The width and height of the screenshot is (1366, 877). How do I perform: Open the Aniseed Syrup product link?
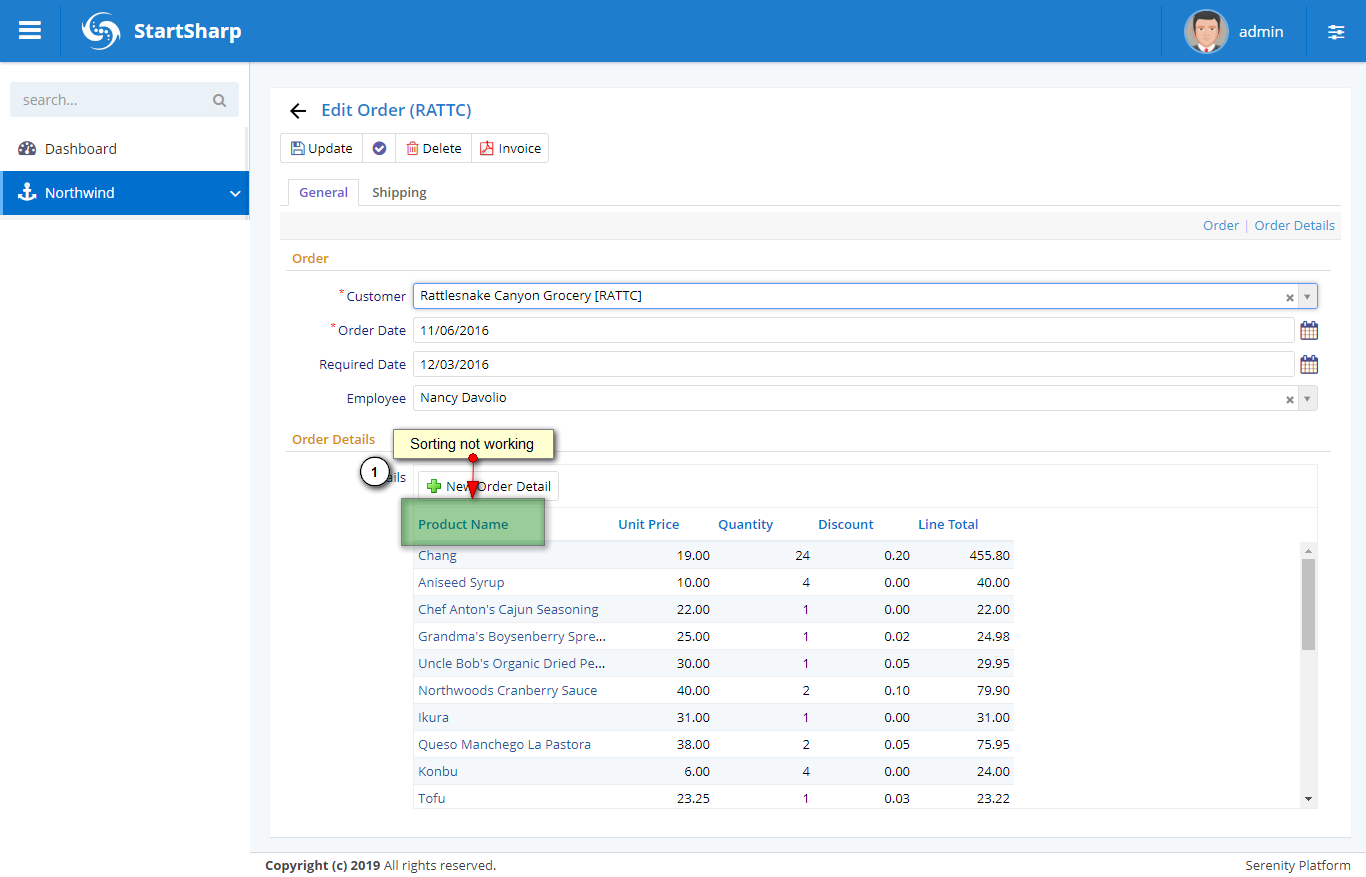pyautogui.click(x=461, y=582)
